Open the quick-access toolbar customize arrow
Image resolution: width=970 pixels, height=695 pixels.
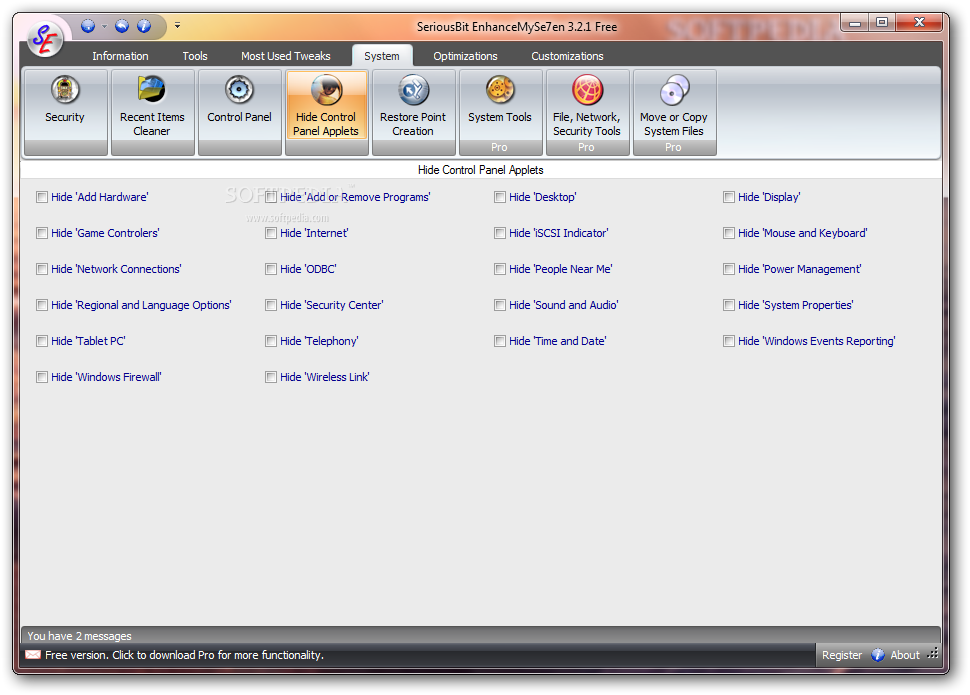click(178, 25)
